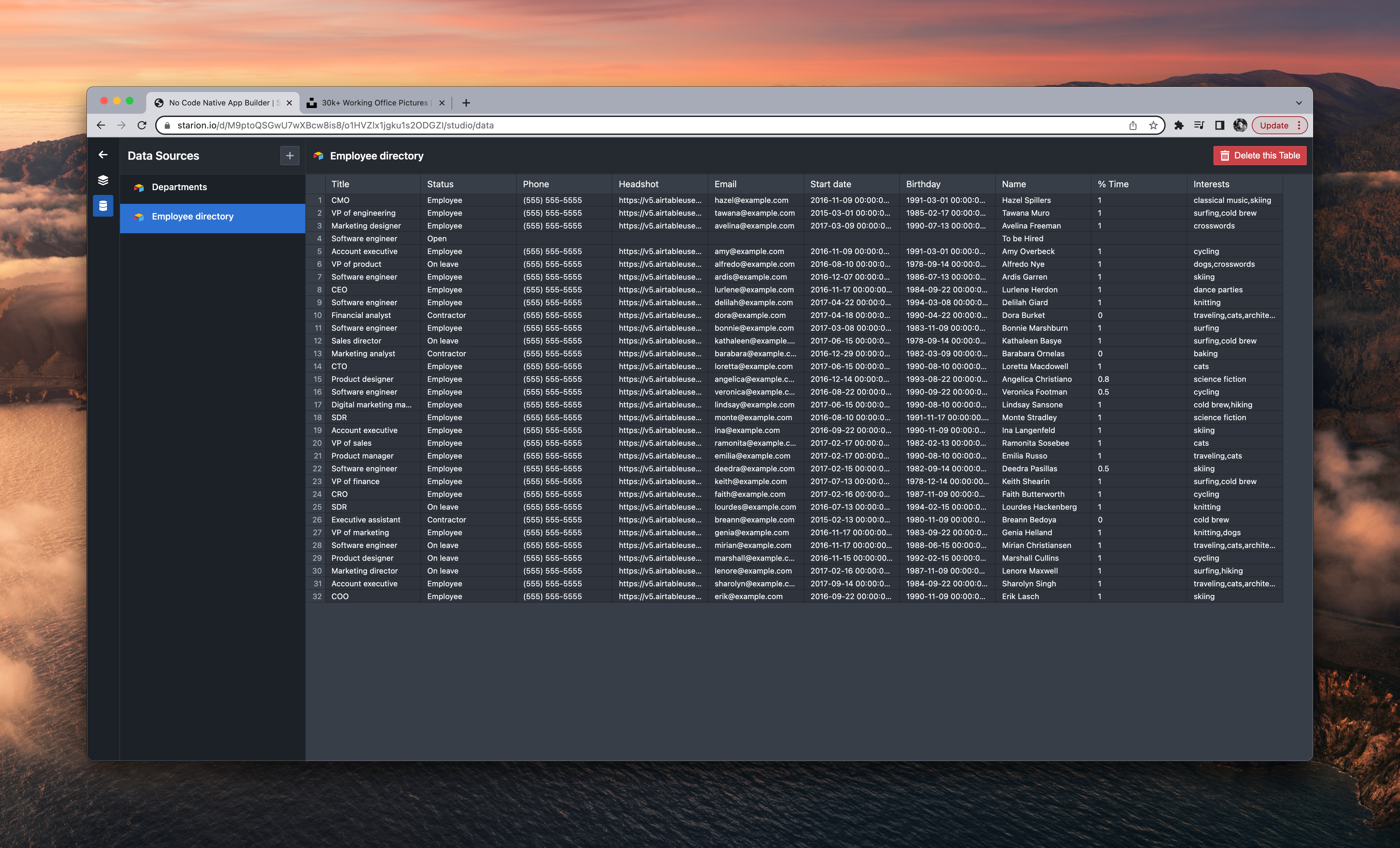Go back with the browser back arrow
1400x848 pixels.
point(101,125)
